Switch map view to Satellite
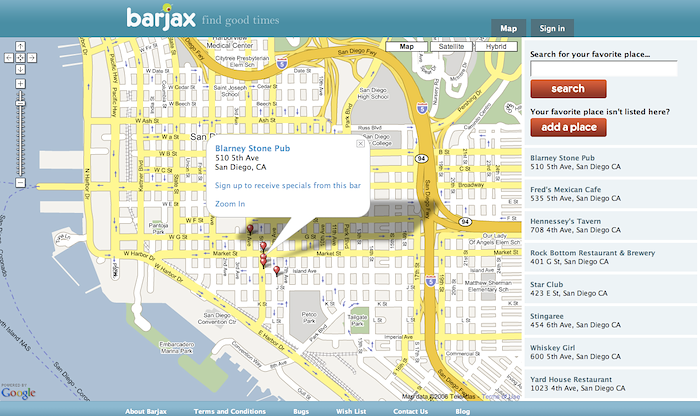This screenshot has width=700, height=416. click(451, 46)
